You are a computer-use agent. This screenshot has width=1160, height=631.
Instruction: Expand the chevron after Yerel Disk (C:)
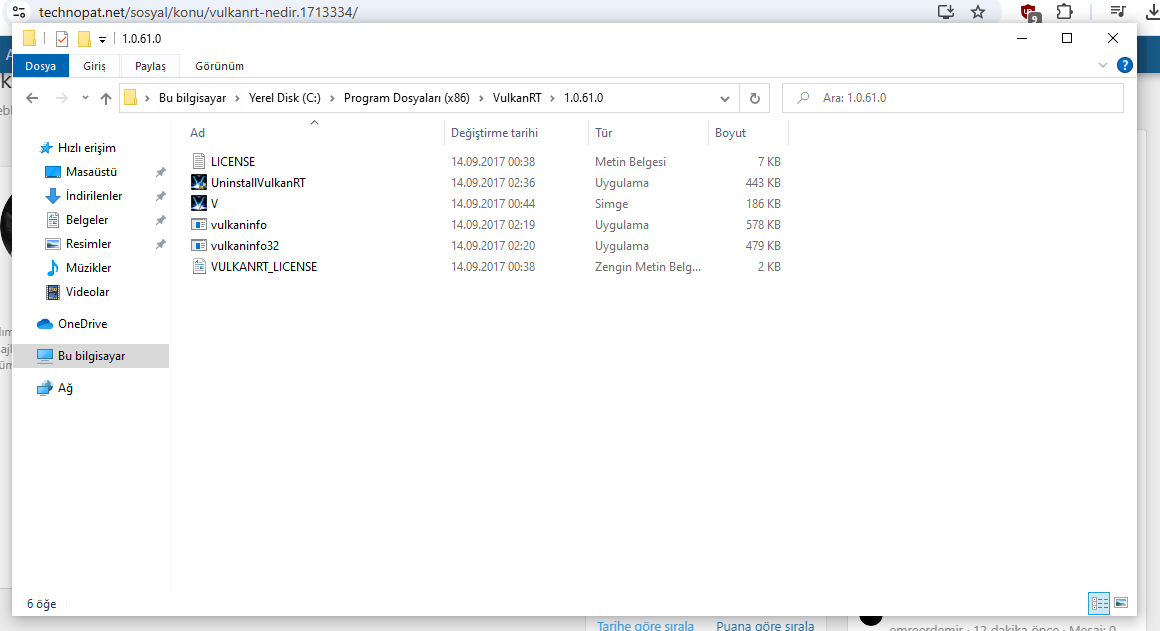pos(332,98)
